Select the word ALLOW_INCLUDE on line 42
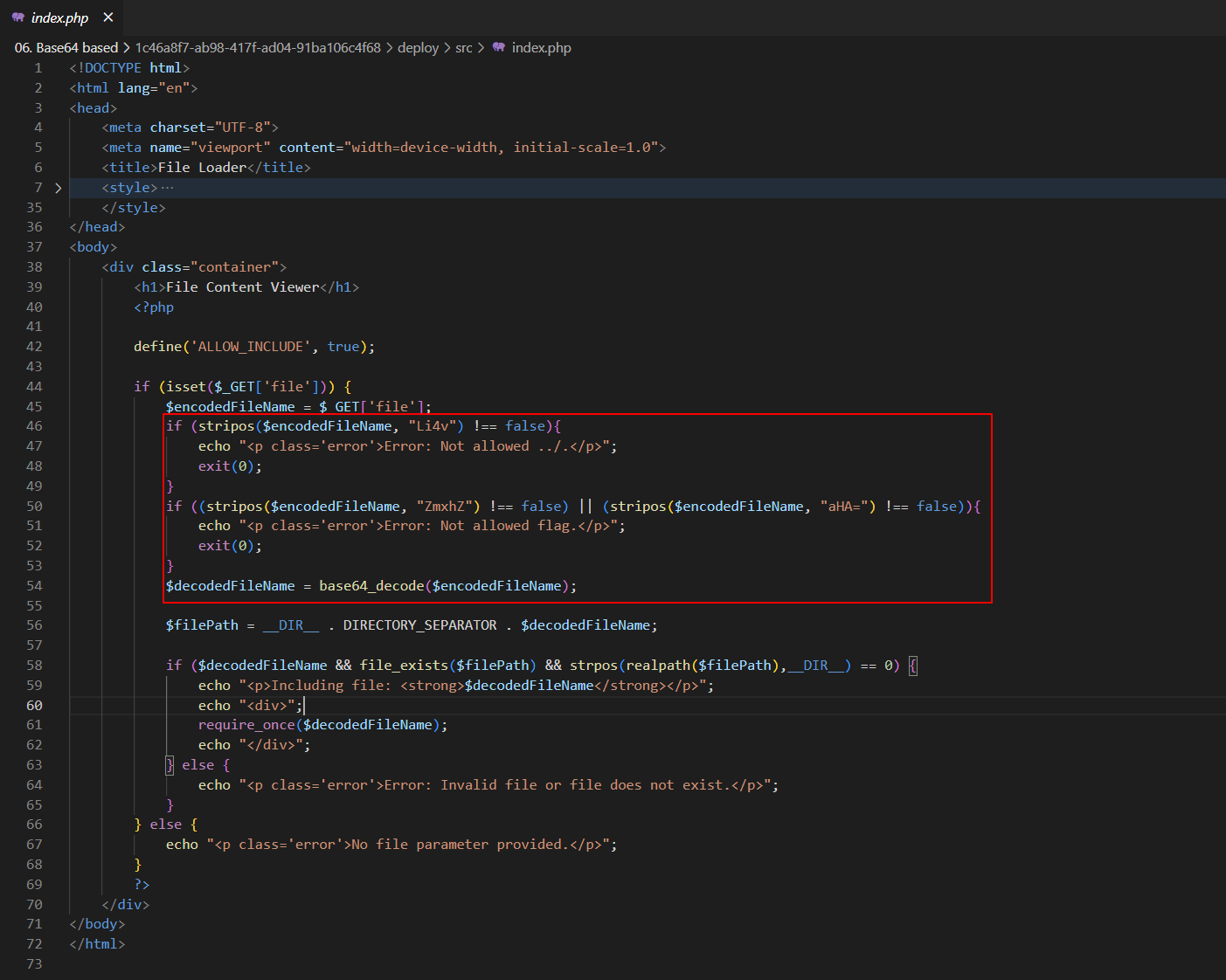 (x=251, y=346)
